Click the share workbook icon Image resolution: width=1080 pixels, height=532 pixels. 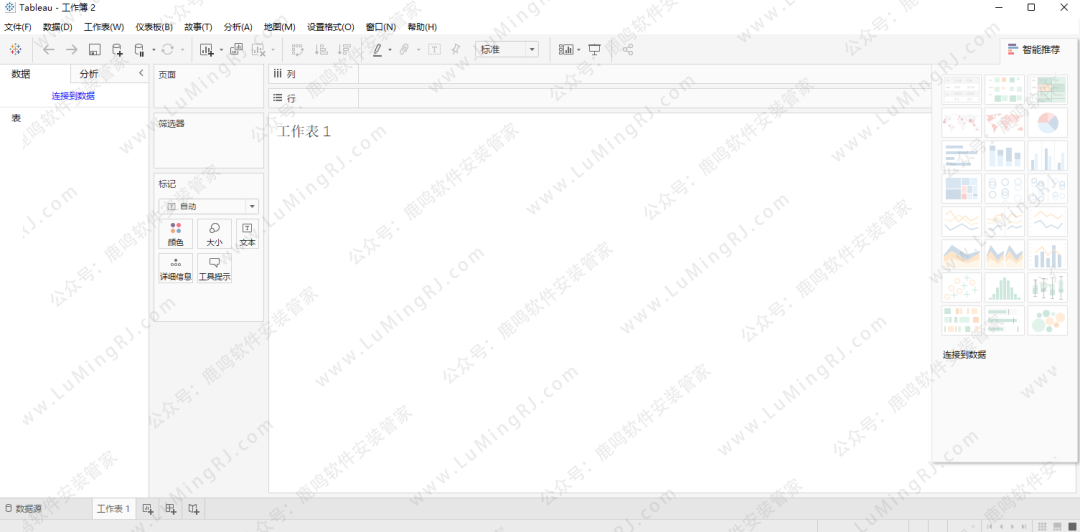coord(627,50)
